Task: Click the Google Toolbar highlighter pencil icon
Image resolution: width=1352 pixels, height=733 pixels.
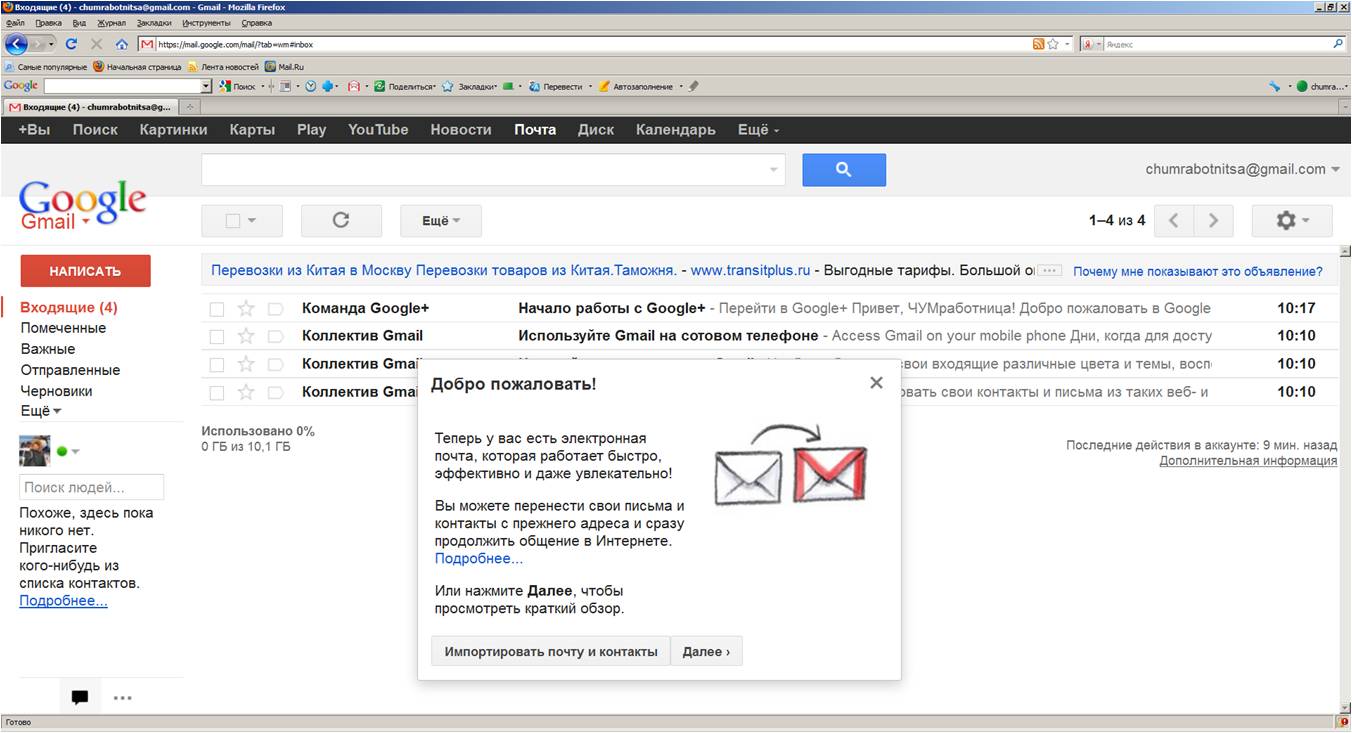Action: [x=694, y=86]
